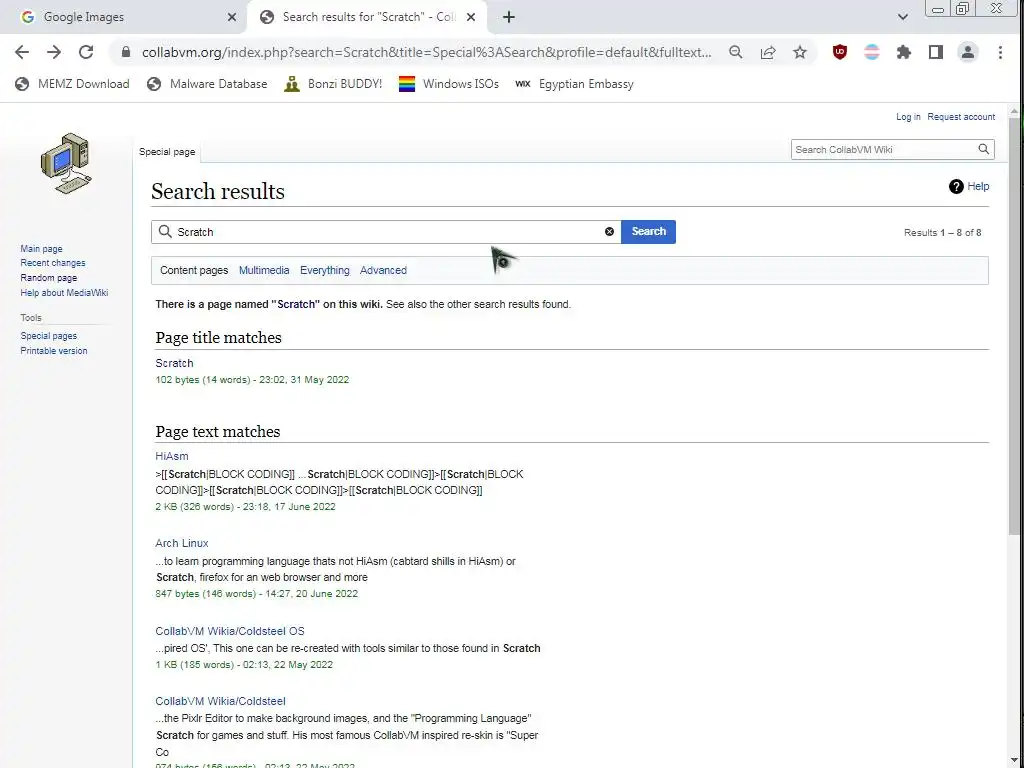
Task: Open the Printable version link
Action: [54, 351]
